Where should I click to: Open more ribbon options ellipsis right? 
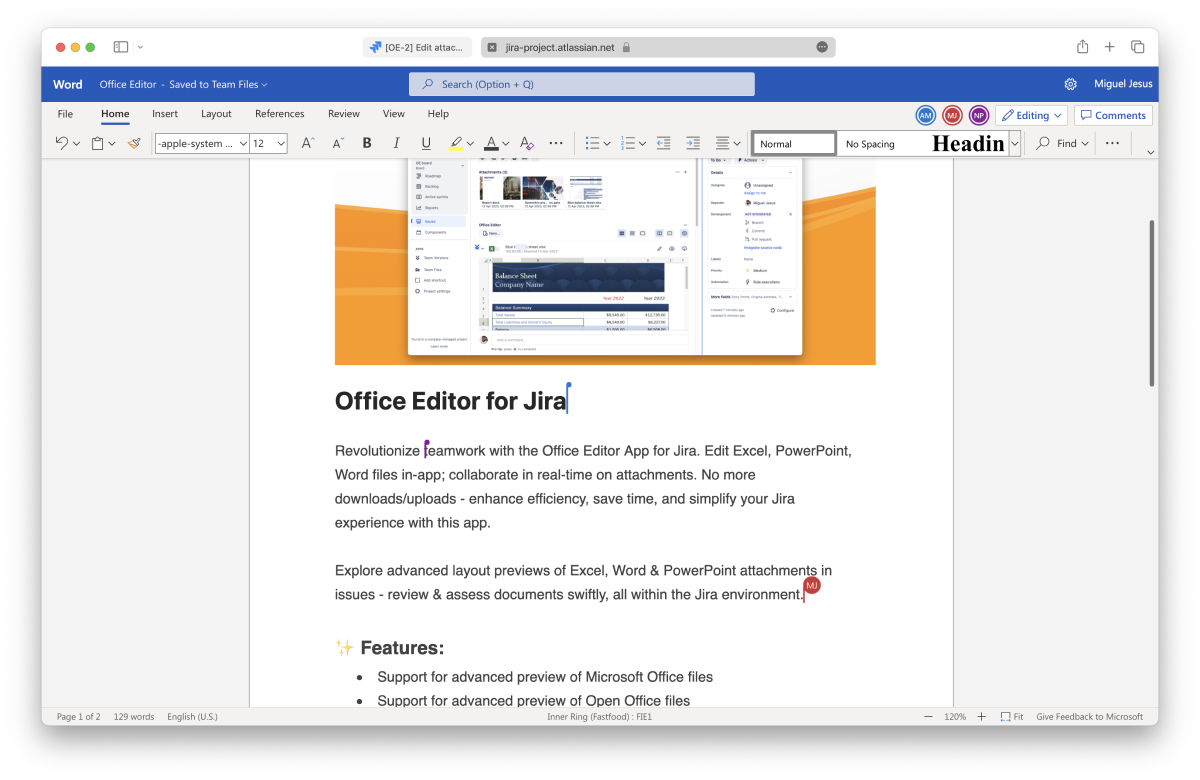(x=1112, y=144)
